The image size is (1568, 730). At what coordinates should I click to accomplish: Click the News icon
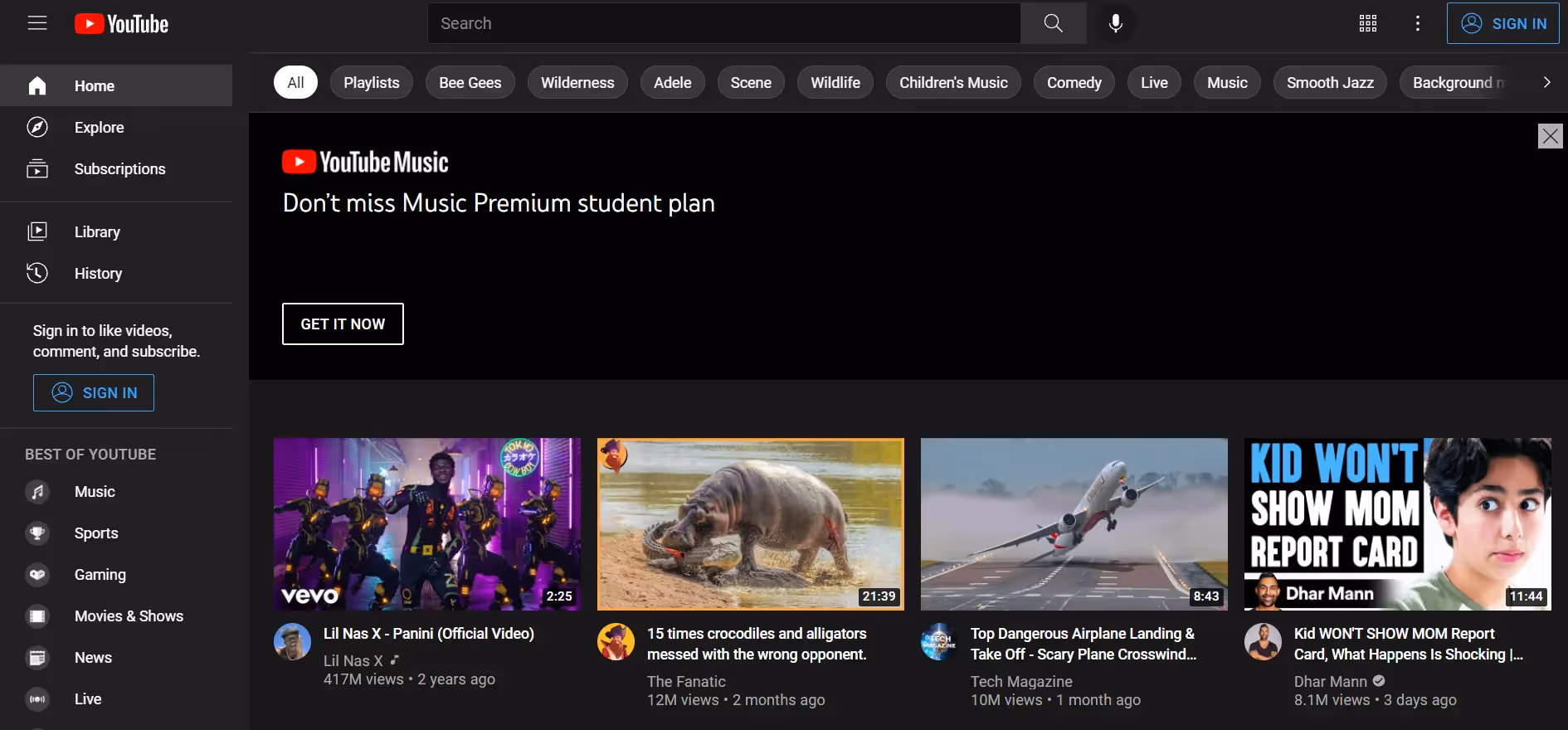37,658
